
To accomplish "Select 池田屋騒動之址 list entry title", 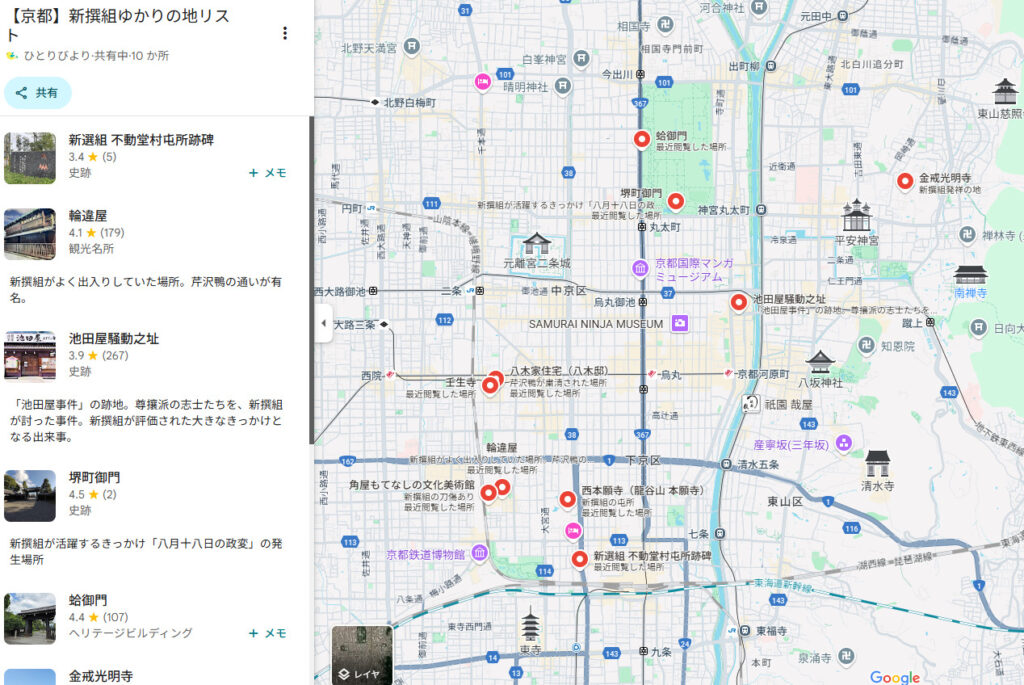I will point(114,338).
